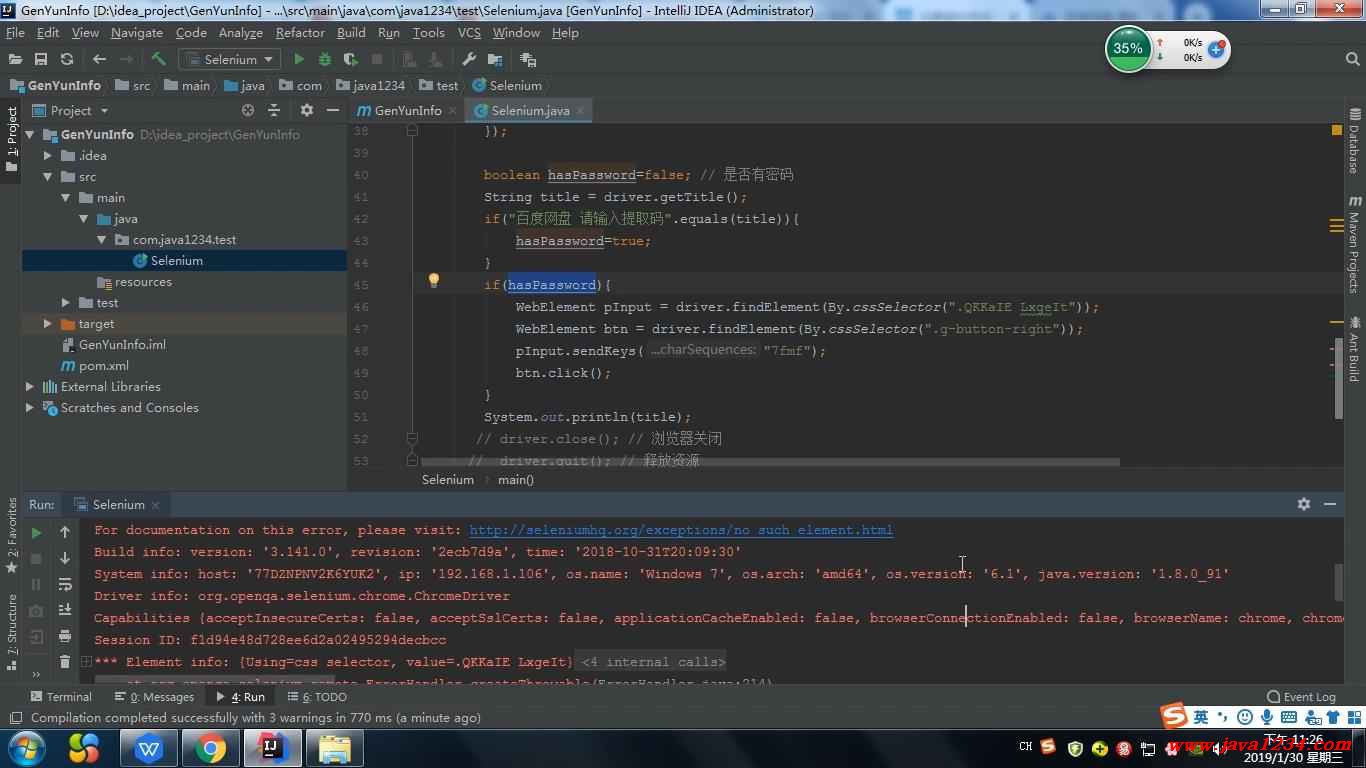Click the Up stack trace arrow

pos(65,532)
